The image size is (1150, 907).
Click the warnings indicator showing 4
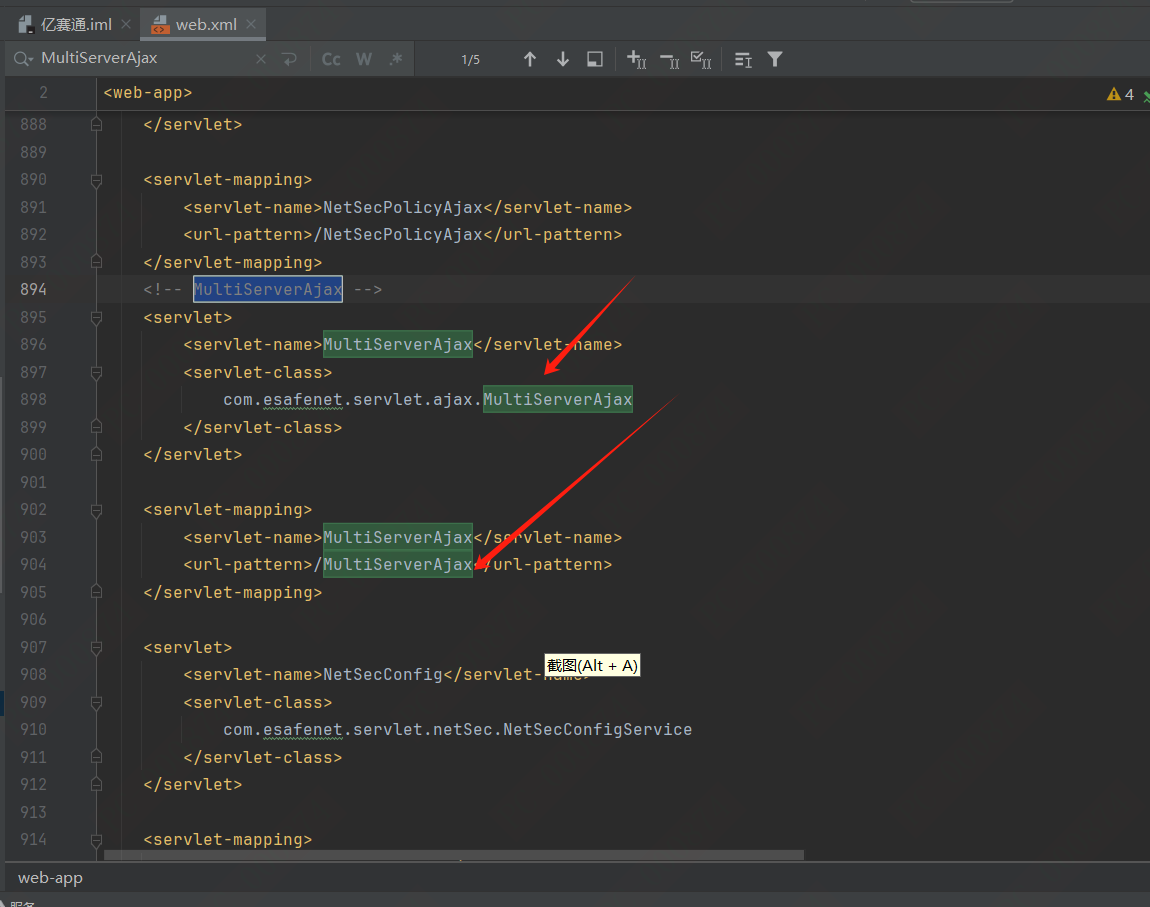point(1120,94)
